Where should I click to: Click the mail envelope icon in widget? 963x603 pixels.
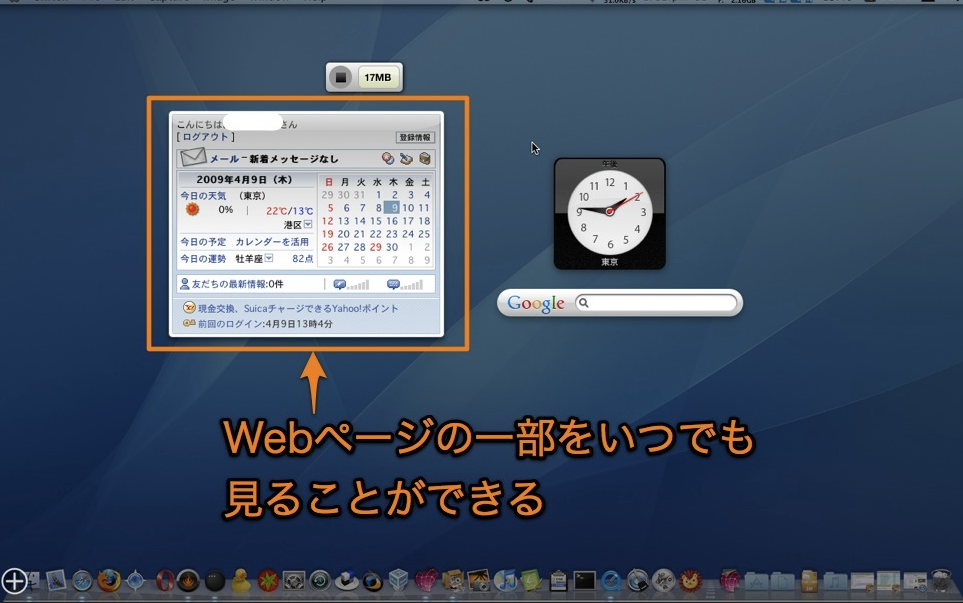pyautogui.click(x=193, y=157)
